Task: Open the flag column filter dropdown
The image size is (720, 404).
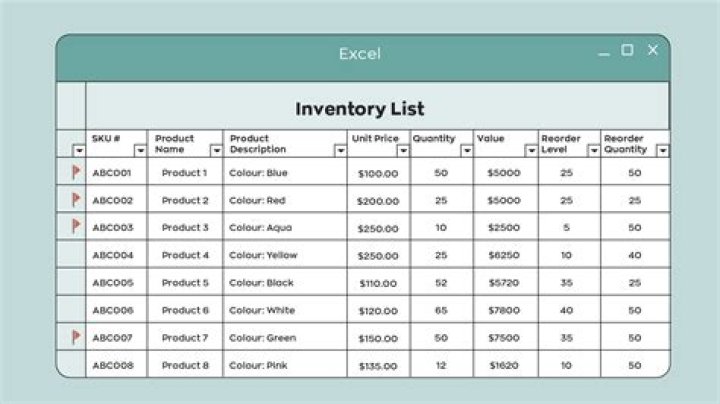Action: pos(79,150)
